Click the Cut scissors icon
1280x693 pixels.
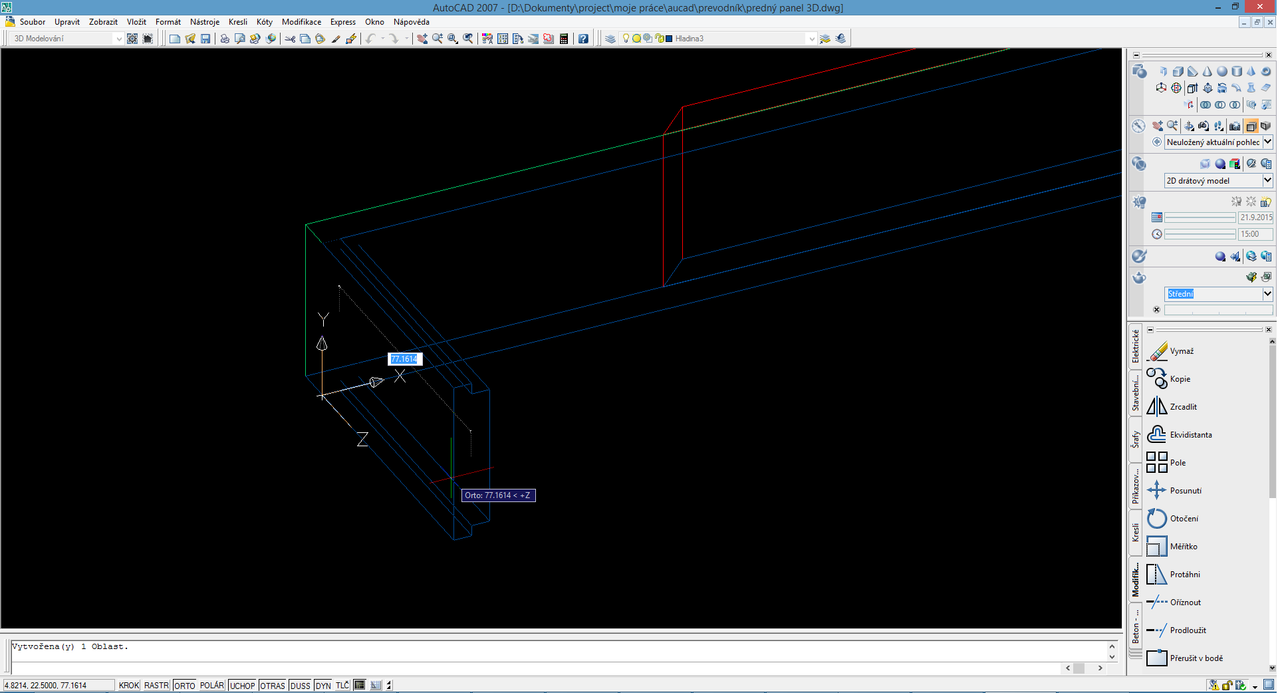290,39
